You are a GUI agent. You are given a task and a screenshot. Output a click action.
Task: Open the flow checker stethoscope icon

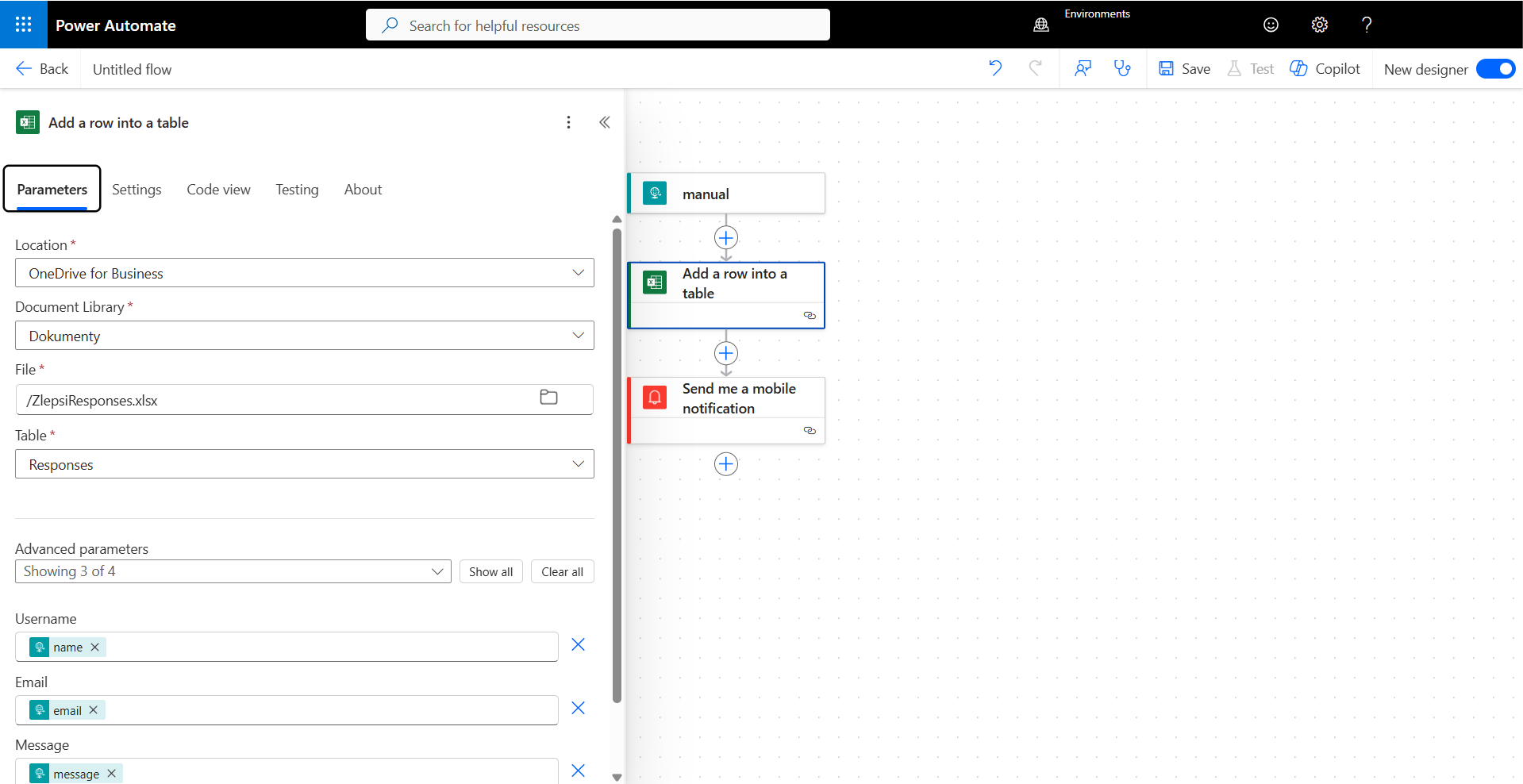pos(1122,68)
